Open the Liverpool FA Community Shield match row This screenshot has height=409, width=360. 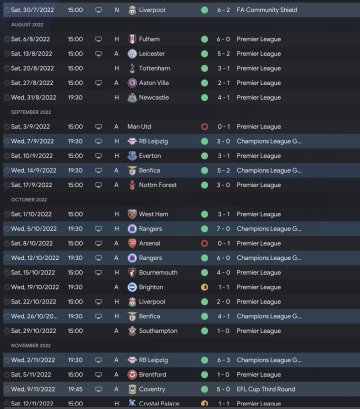[x=182, y=10]
